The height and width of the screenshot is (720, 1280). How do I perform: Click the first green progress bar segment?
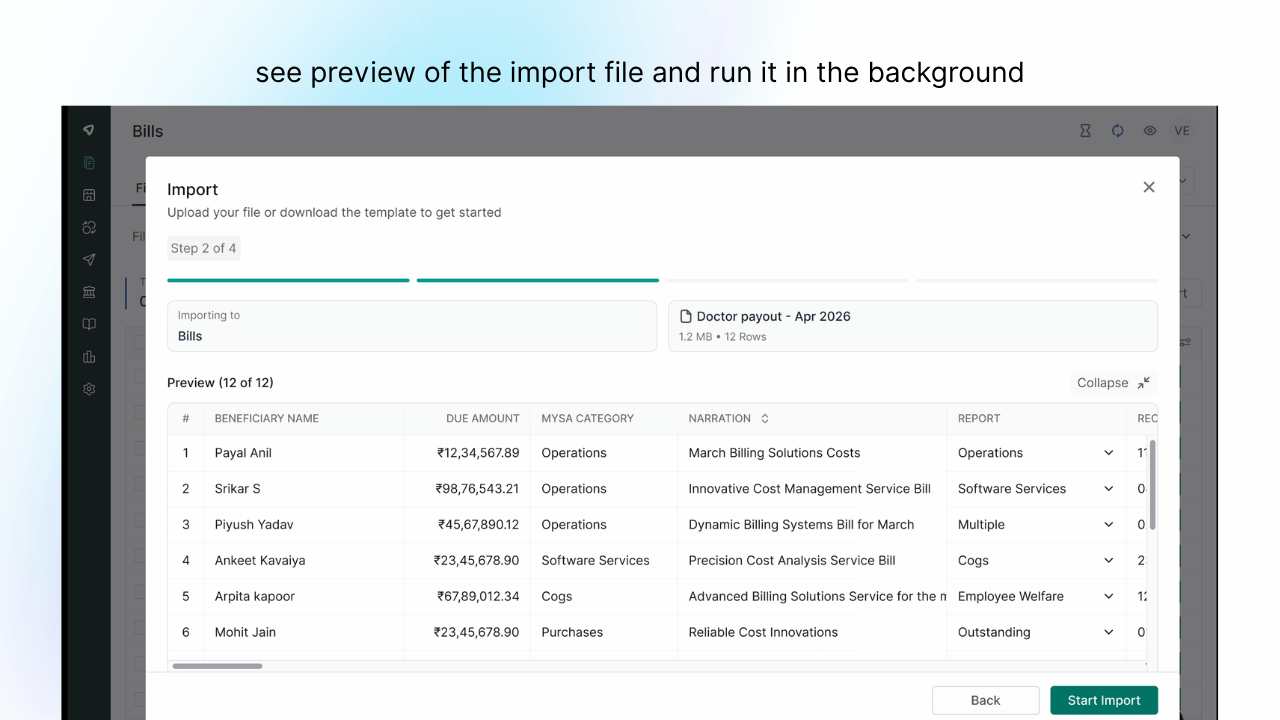pos(288,280)
